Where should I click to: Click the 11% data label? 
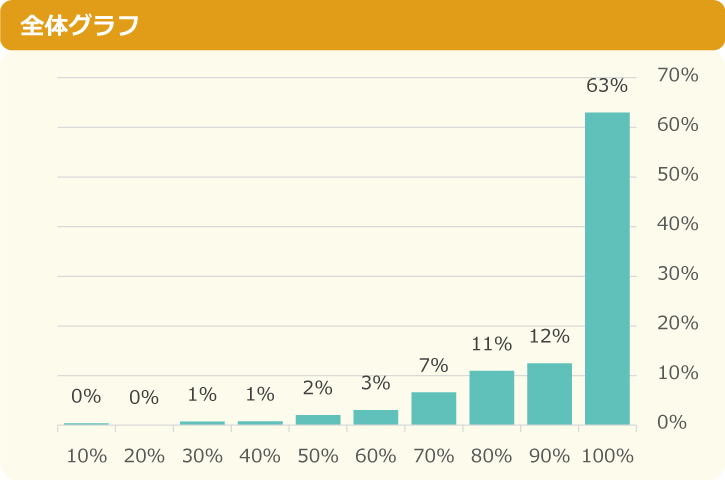point(491,344)
